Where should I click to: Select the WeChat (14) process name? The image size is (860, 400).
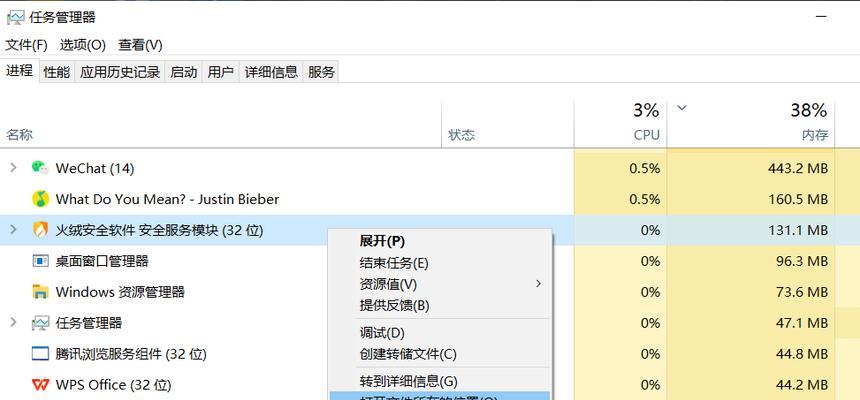(95, 168)
